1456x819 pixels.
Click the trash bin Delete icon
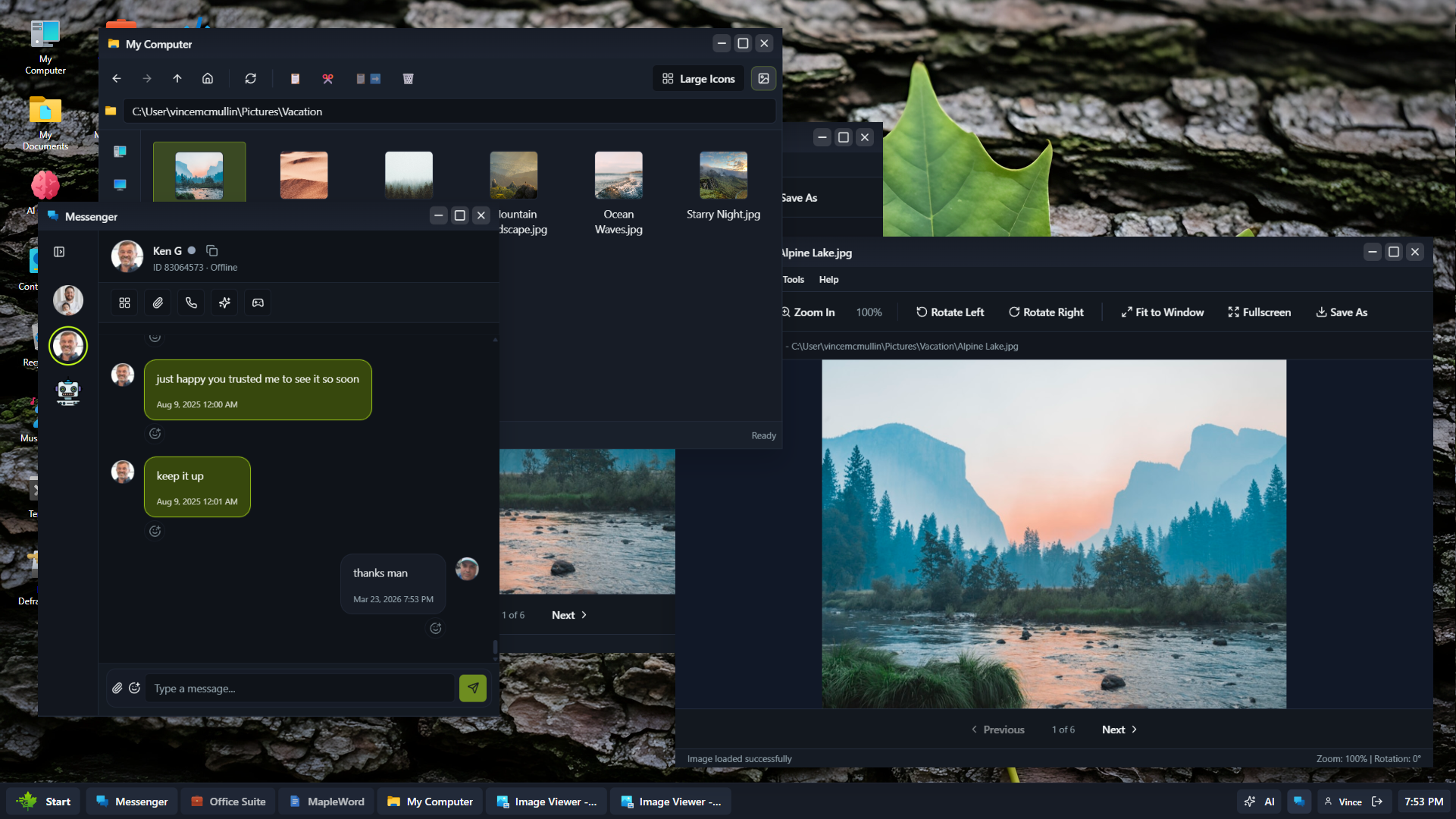(409, 79)
